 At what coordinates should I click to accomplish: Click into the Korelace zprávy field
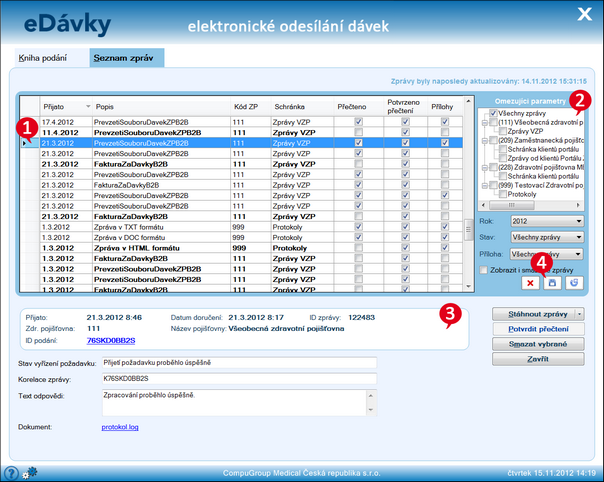coord(239,378)
